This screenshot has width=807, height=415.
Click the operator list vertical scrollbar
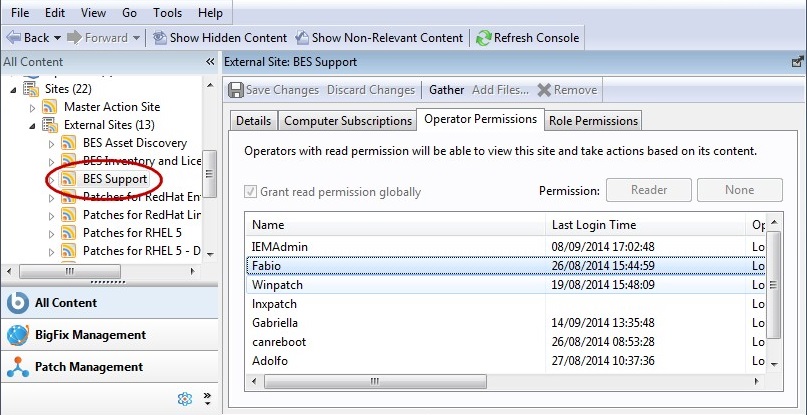[x=774, y=285]
